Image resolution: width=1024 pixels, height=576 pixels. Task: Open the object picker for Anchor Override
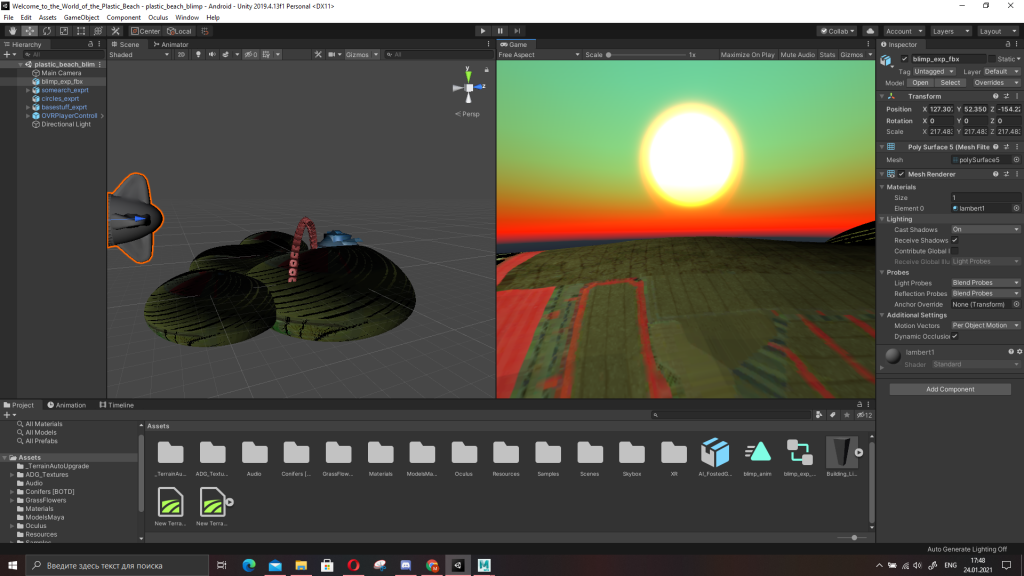(x=1016, y=304)
